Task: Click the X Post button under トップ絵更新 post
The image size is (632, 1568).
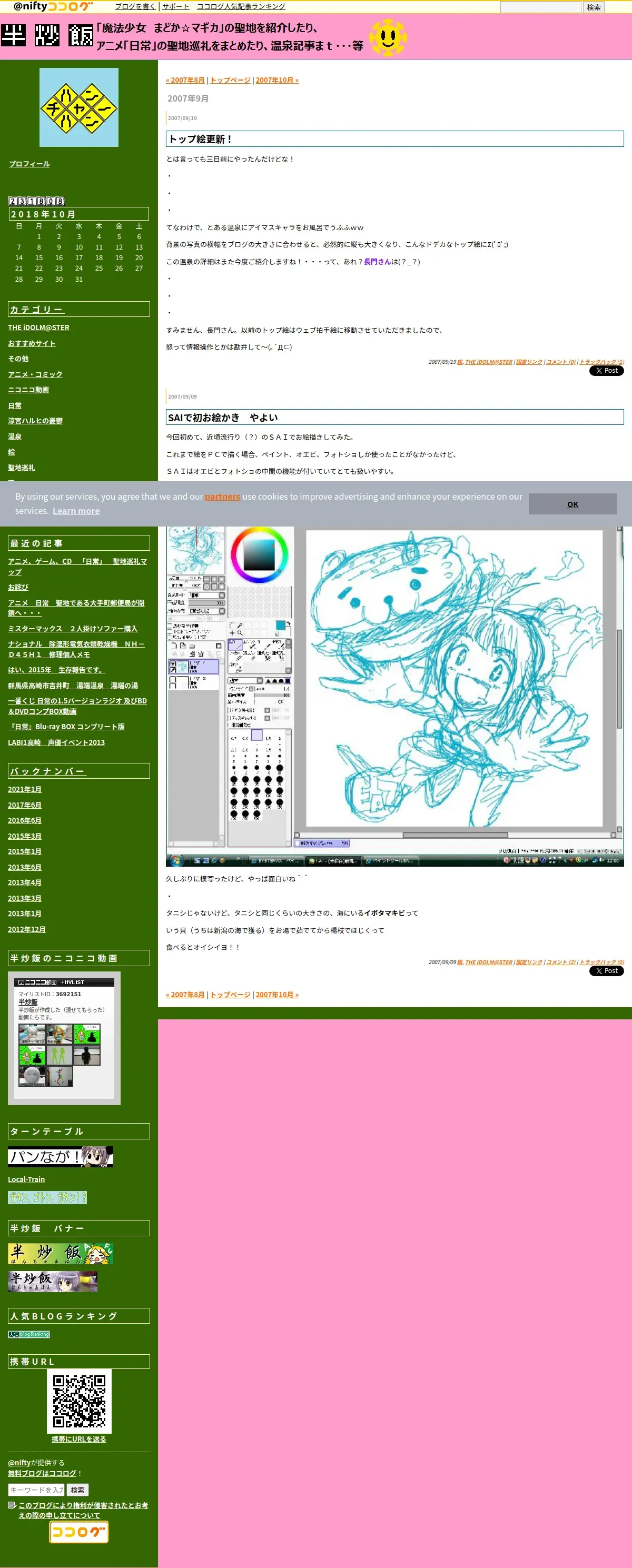Action: 606,371
